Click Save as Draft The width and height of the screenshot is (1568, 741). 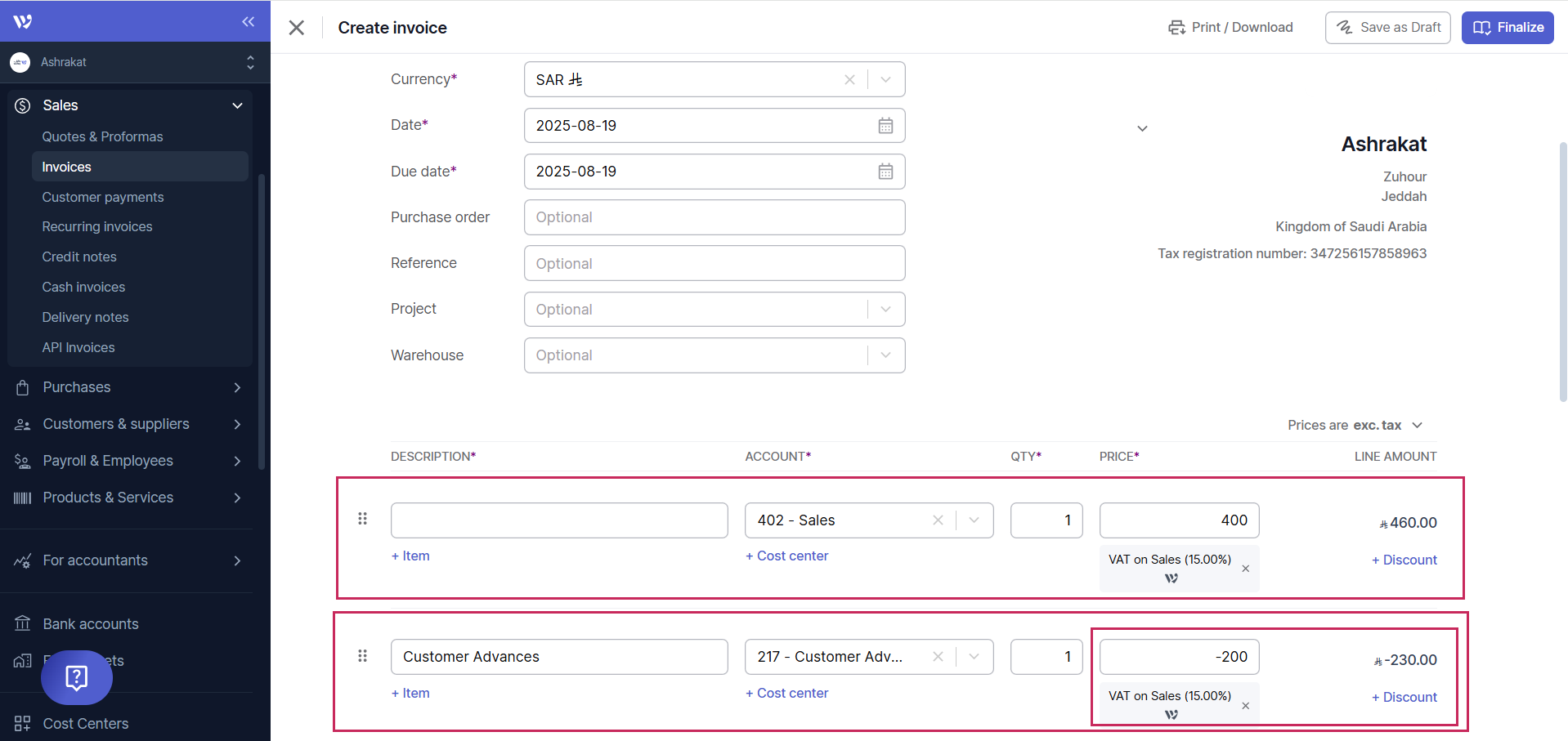tap(1387, 28)
